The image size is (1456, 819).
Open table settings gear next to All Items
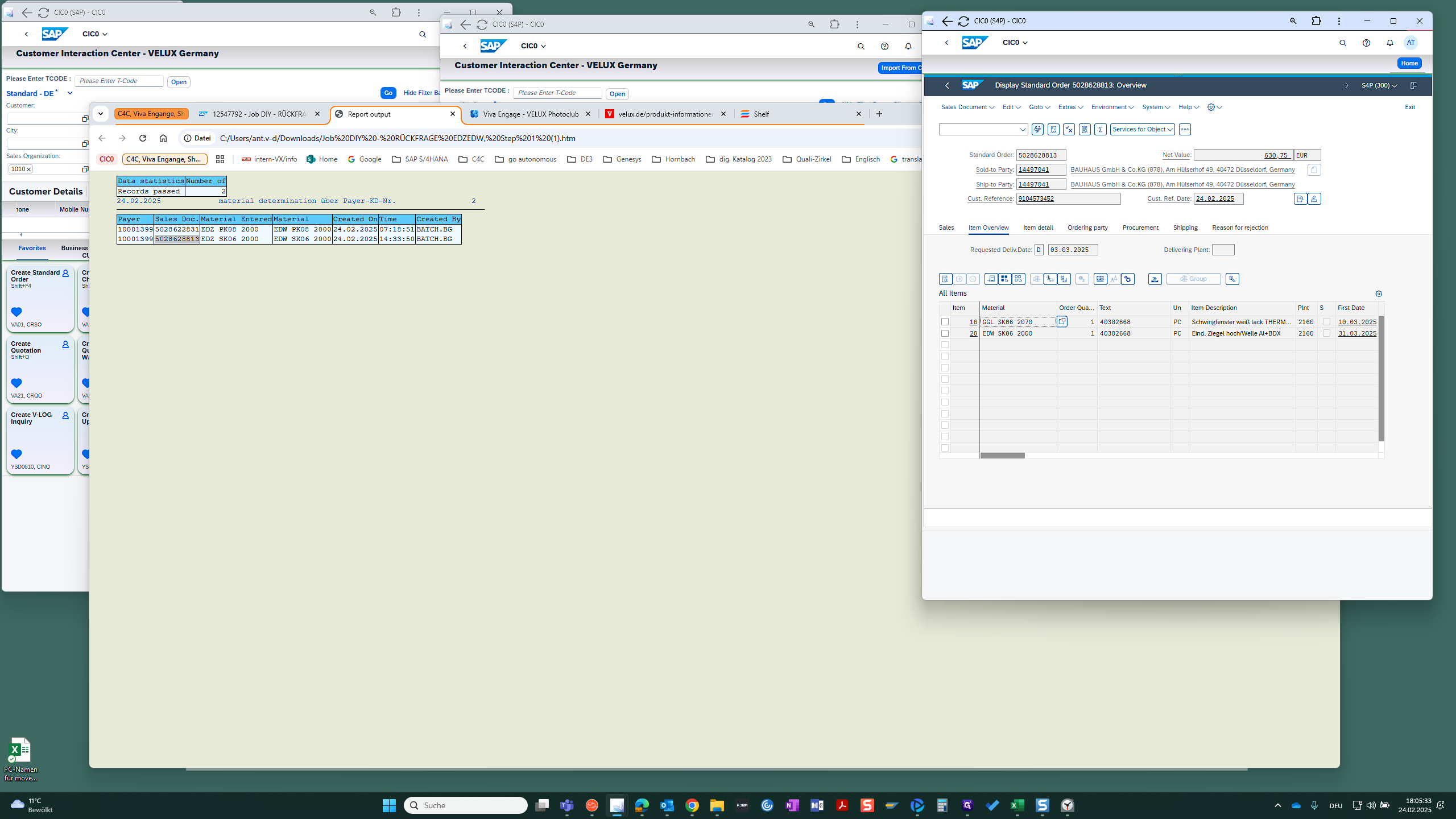point(1379,294)
